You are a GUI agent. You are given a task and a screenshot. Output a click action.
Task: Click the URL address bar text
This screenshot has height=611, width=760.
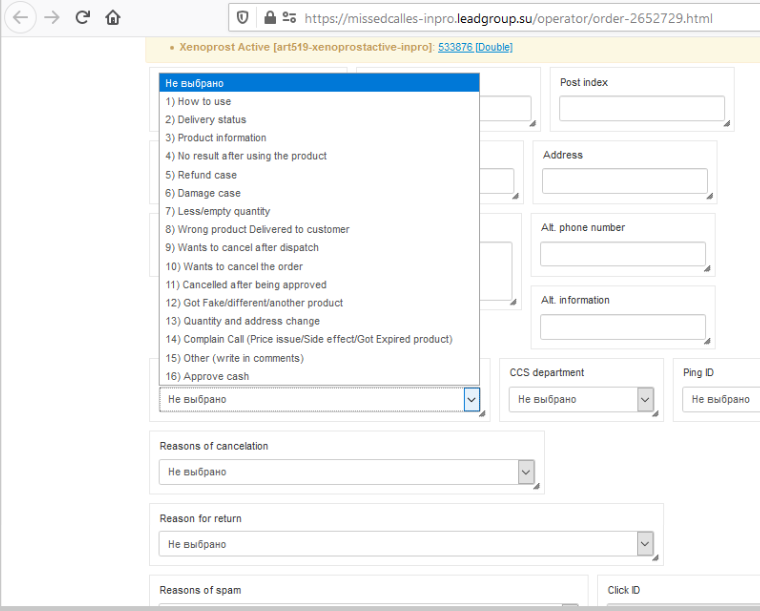508,18
